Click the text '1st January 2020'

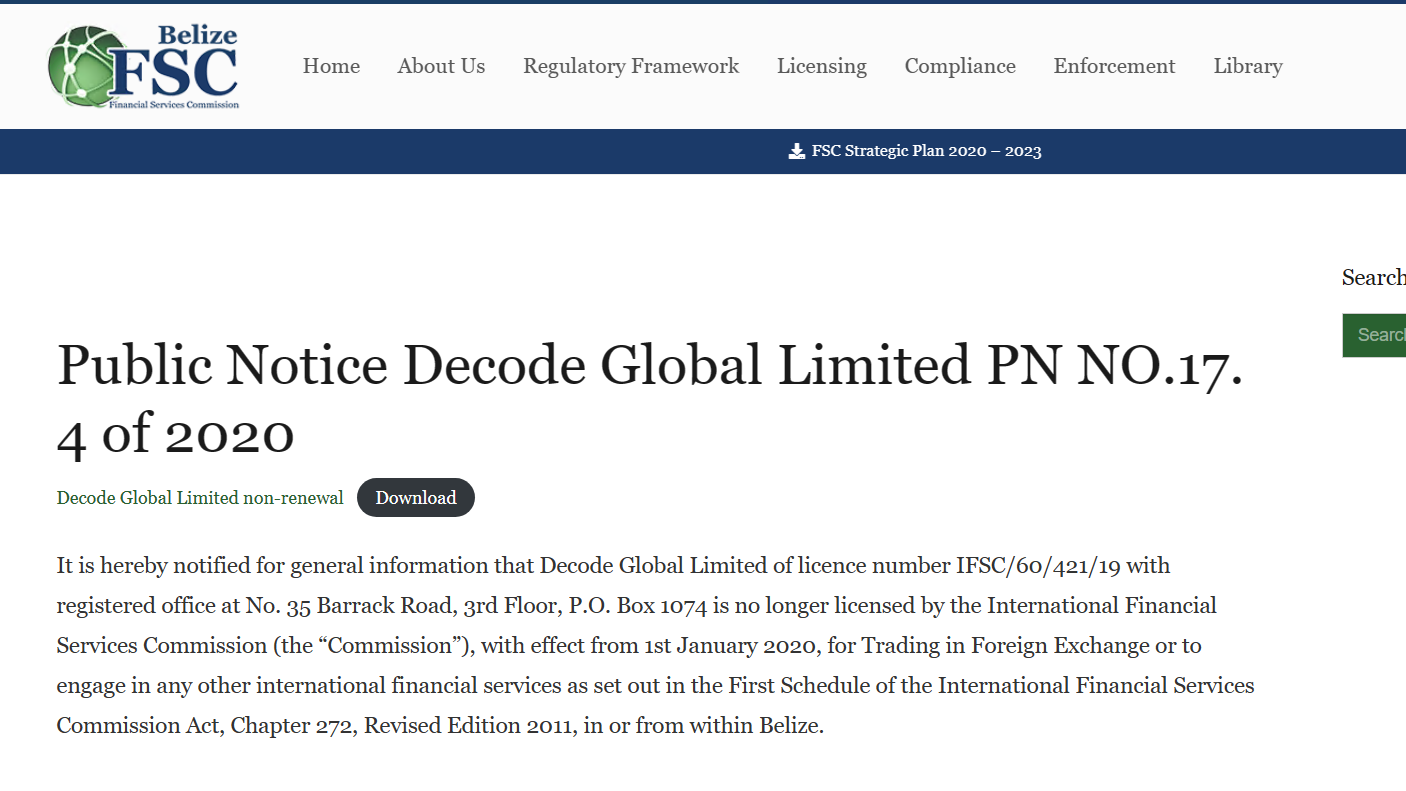[731, 645]
